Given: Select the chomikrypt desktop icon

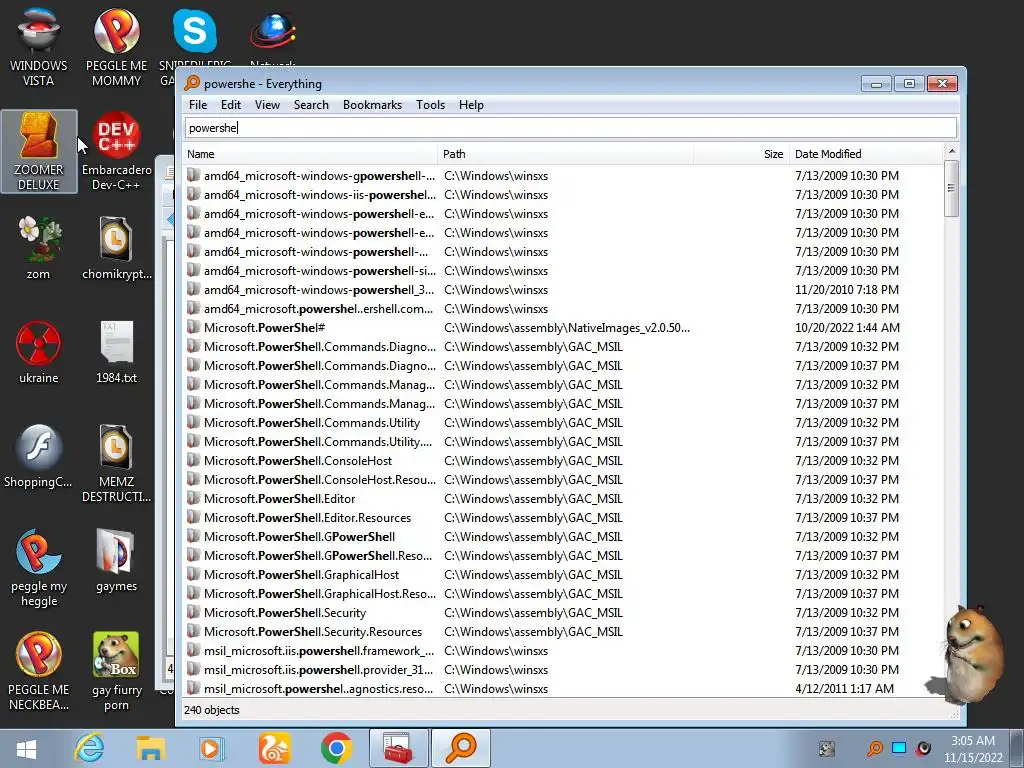Looking at the screenshot, I should 116,249.
